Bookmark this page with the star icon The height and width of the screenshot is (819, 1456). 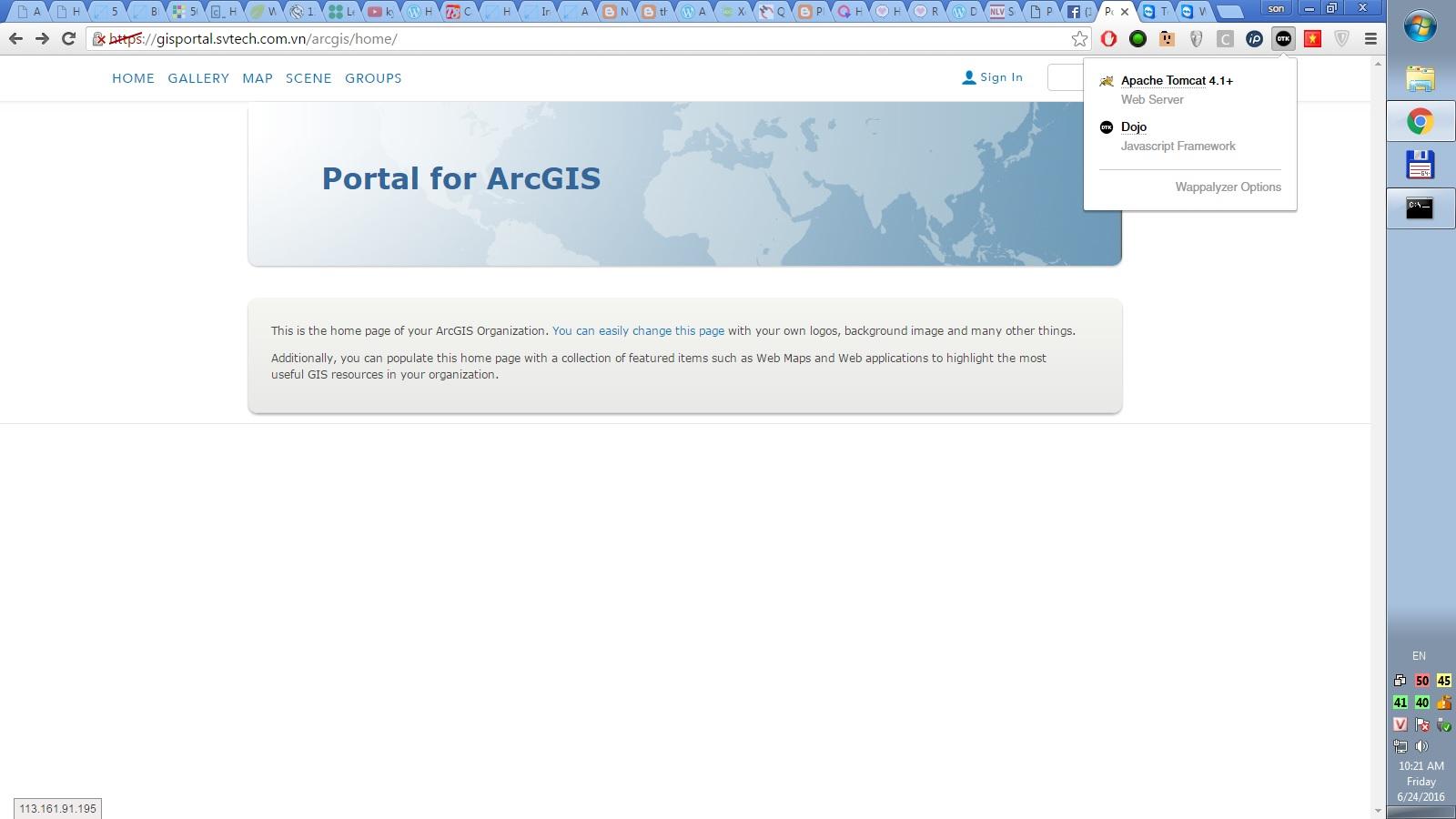(1079, 38)
